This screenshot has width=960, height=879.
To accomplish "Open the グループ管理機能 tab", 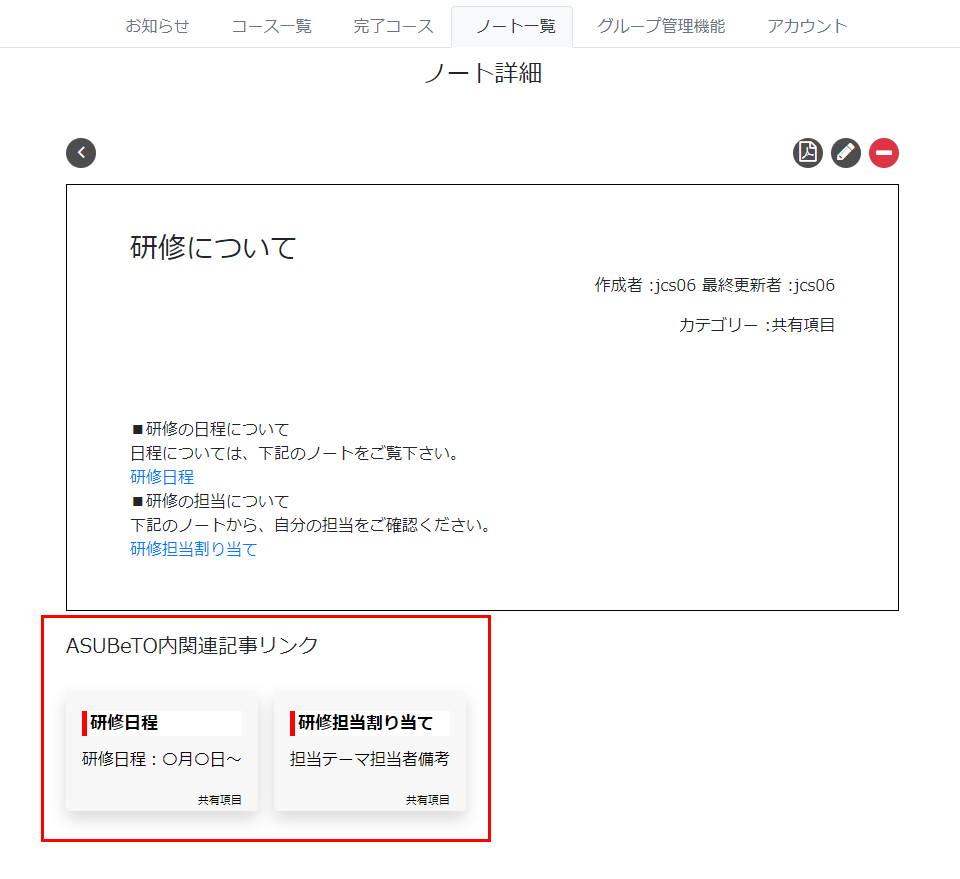I will pos(661,26).
